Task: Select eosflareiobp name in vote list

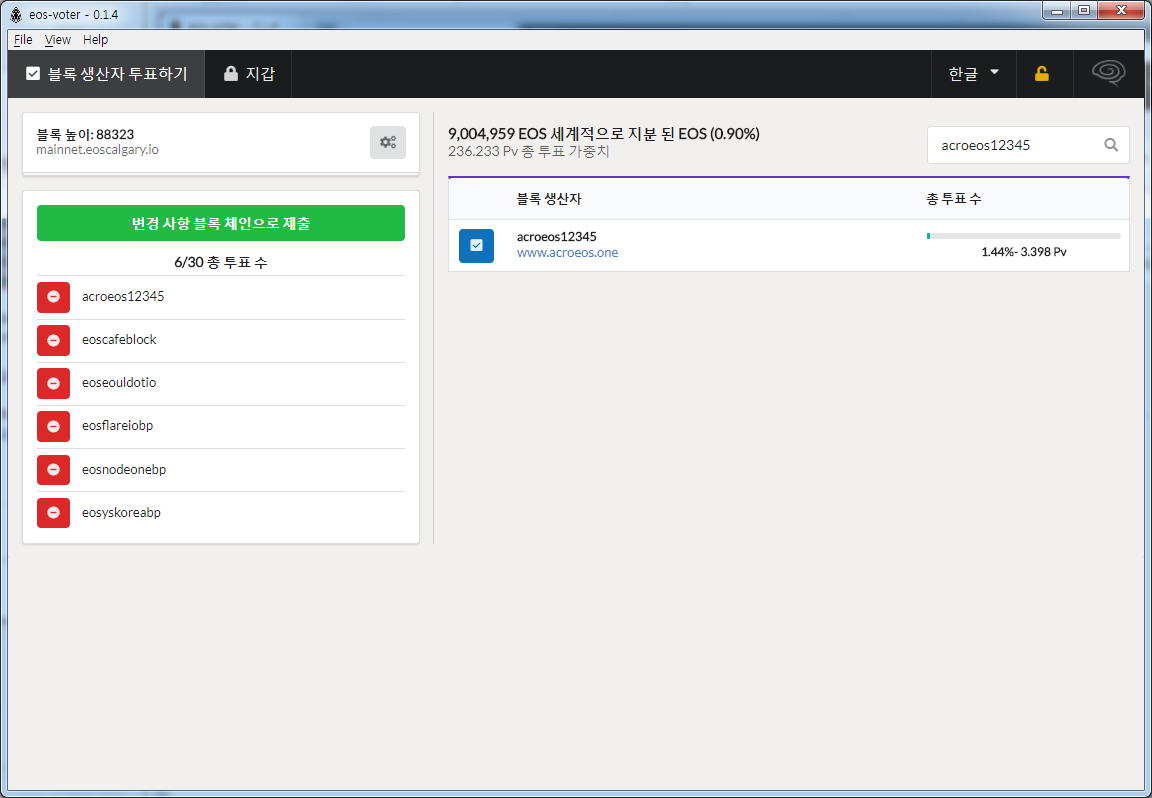Action: click(x=118, y=425)
